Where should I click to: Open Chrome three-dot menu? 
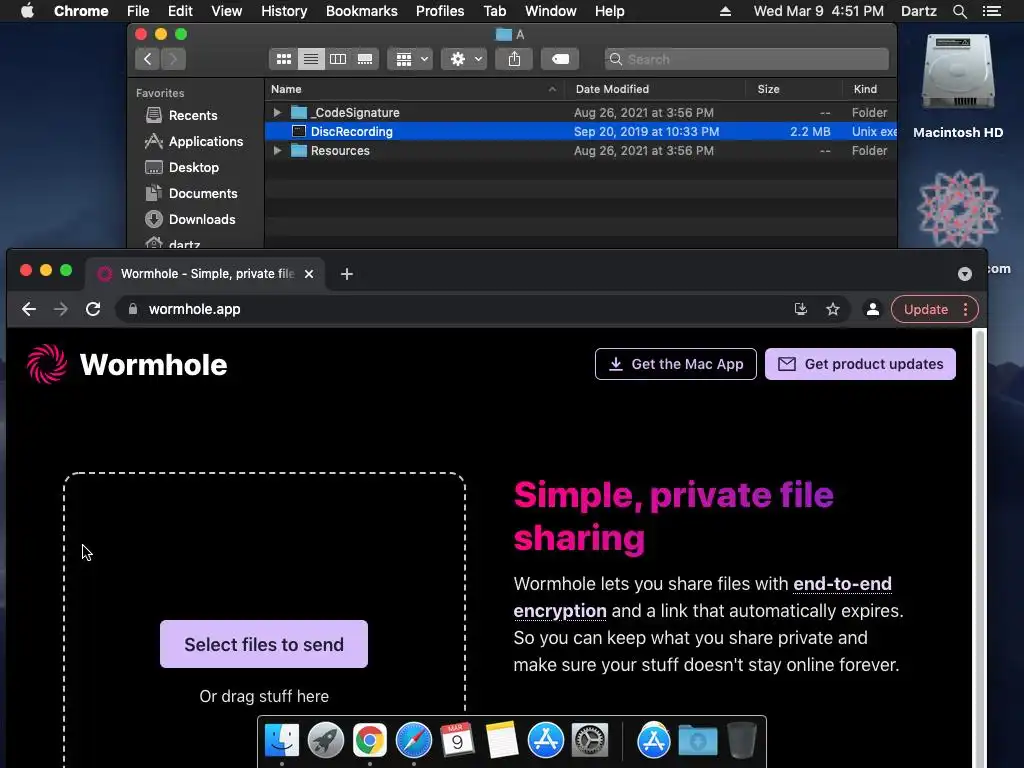(966, 310)
